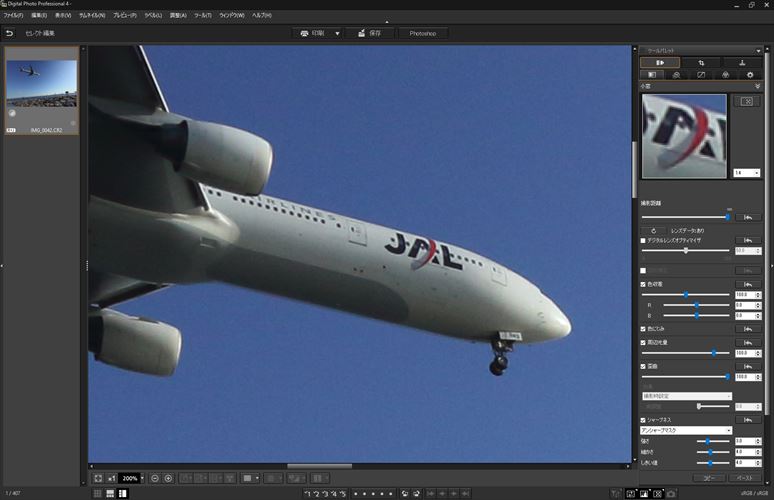Toggle the 色収差 chromatic aberration checkbox
Viewport: 774px width, 500px height.
(643, 284)
